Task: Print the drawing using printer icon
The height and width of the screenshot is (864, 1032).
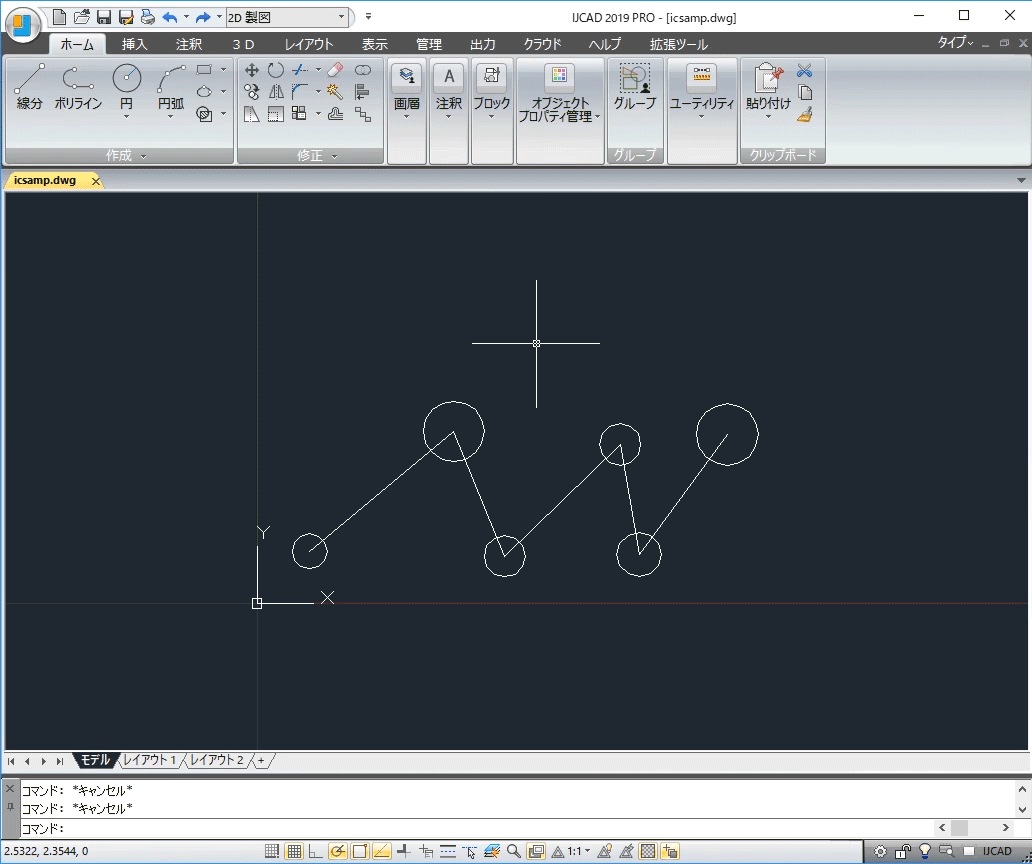Action: pos(147,17)
